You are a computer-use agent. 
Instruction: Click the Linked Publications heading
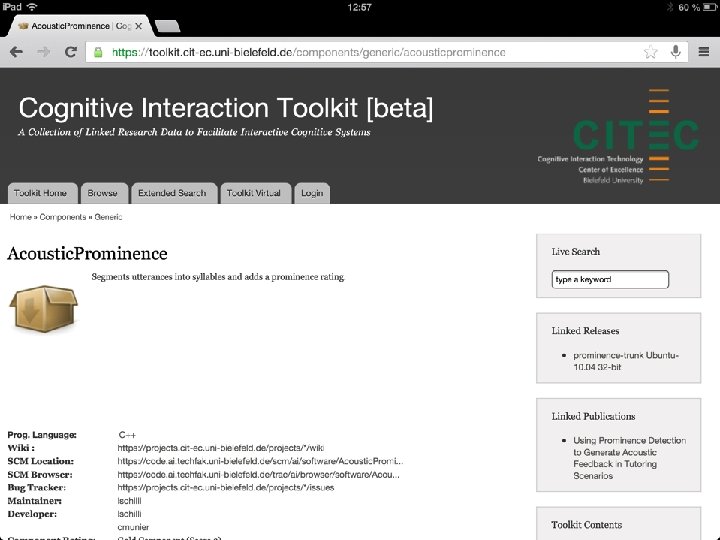point(593,416)
